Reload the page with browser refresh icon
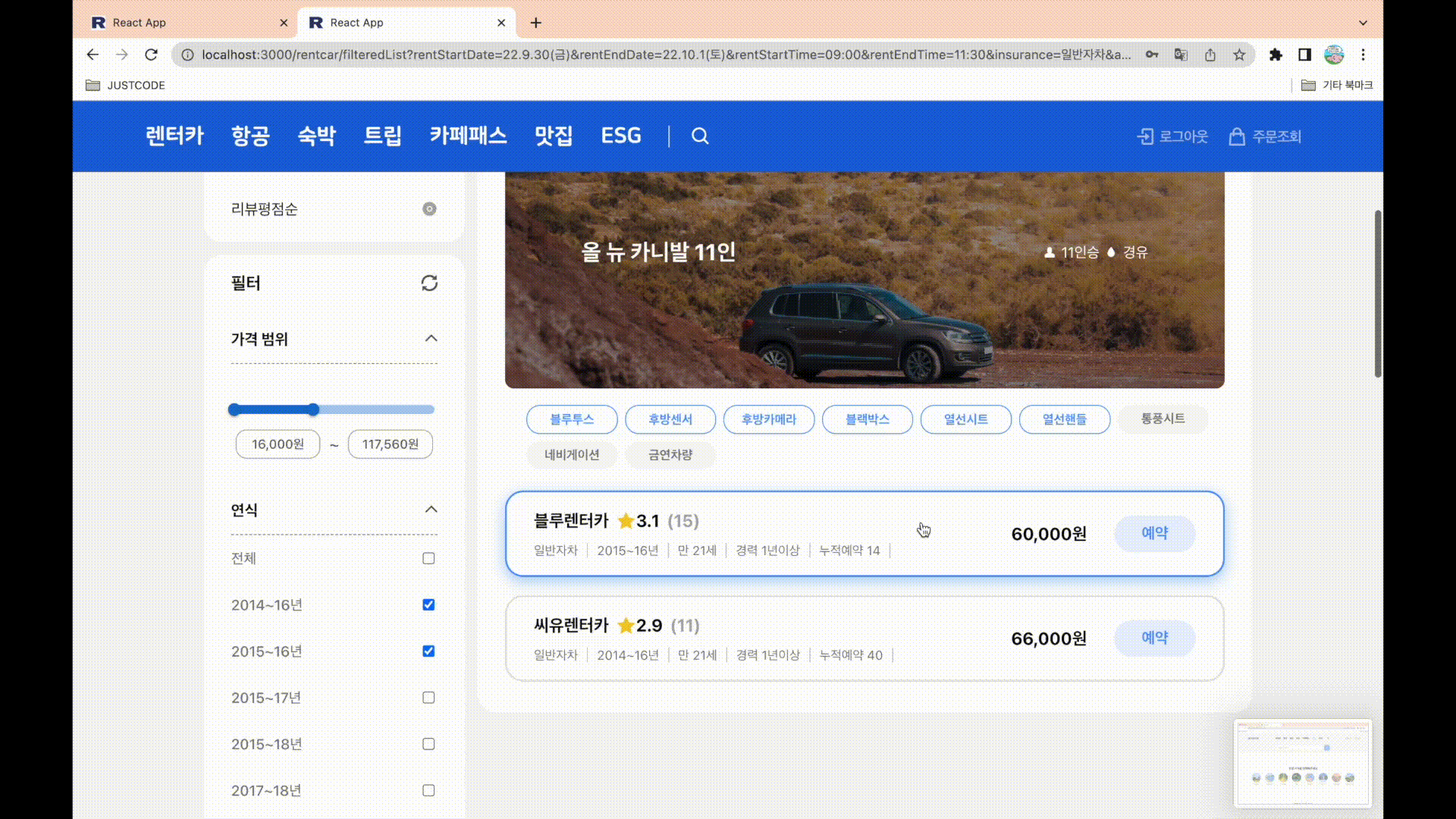Image resolution: width=1456 pixels, height=819 pixels. [x=151, y=55]
